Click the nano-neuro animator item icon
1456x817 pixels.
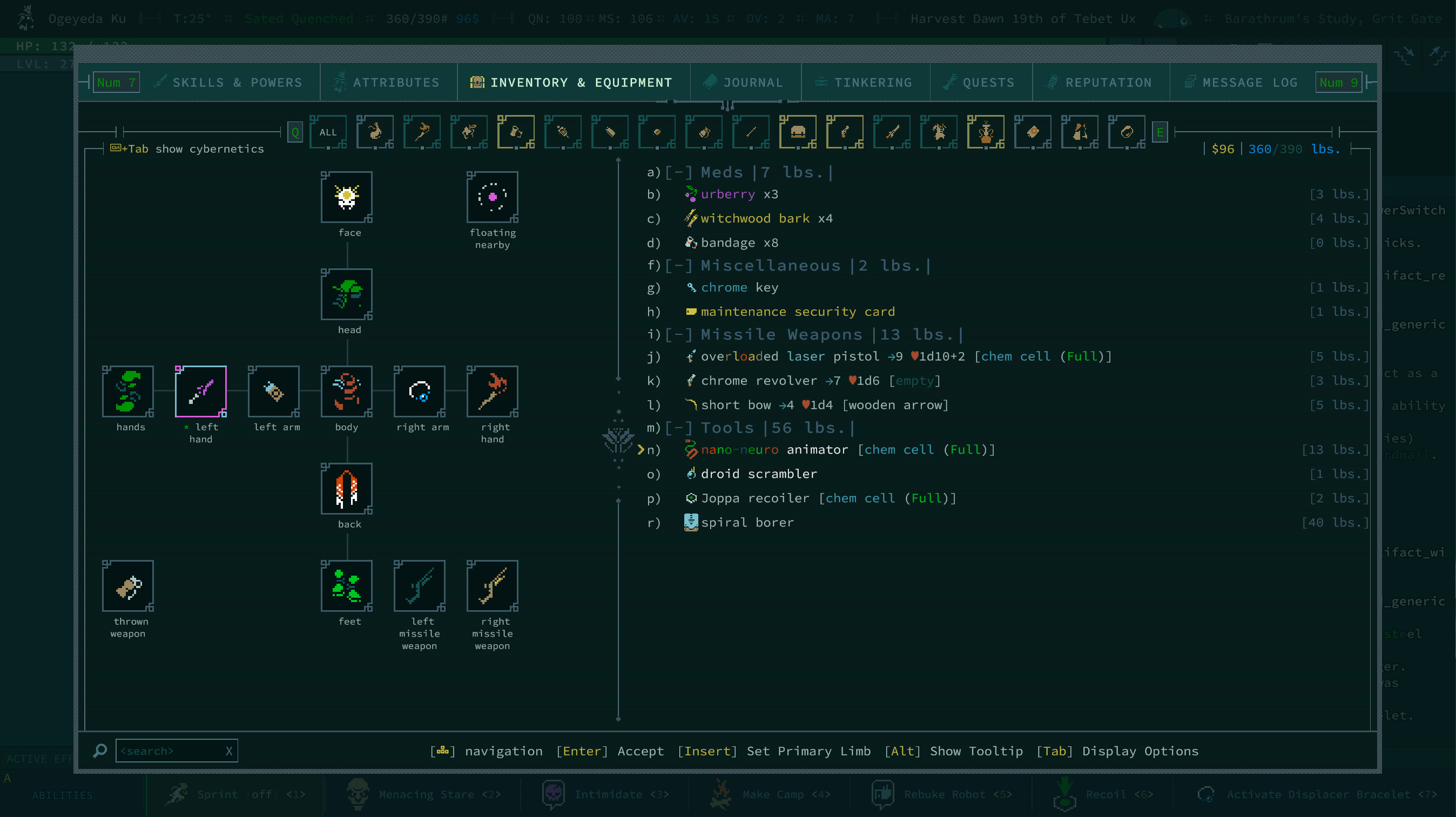pos(691,449)
